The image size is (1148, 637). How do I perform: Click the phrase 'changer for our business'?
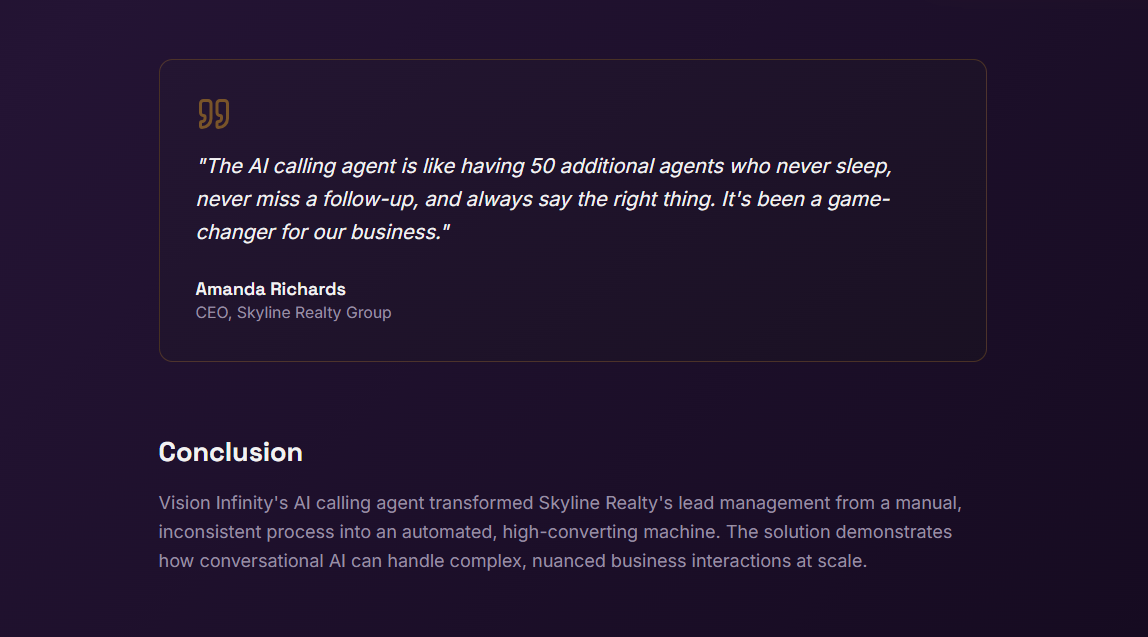tap(318, 232)
